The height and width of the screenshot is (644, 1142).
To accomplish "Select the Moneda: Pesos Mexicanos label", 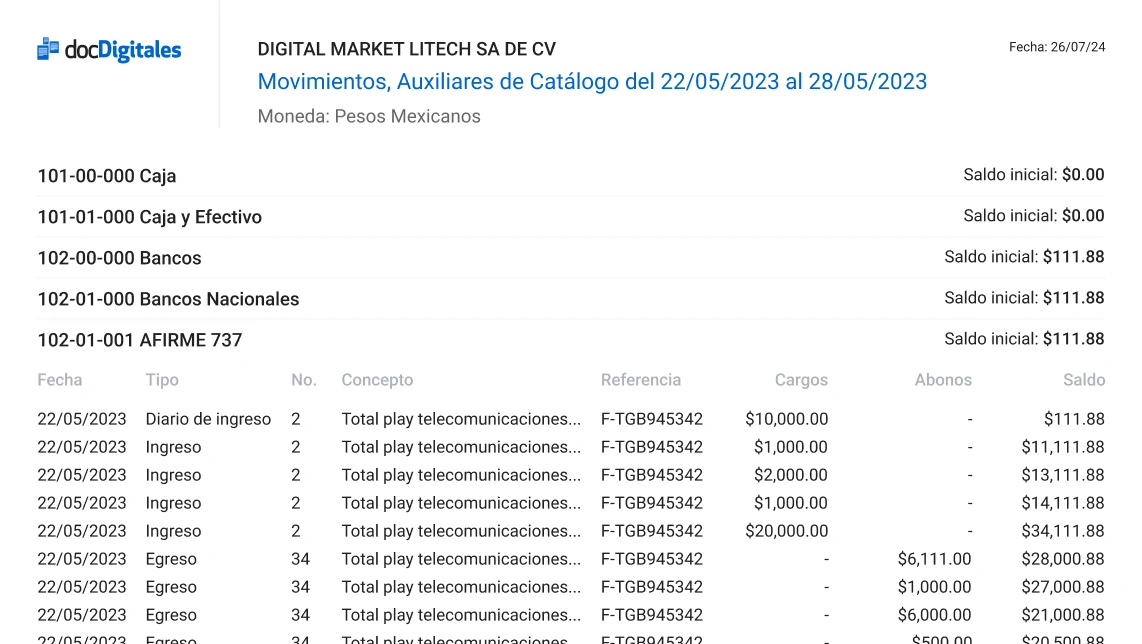I will pos(369,116).
